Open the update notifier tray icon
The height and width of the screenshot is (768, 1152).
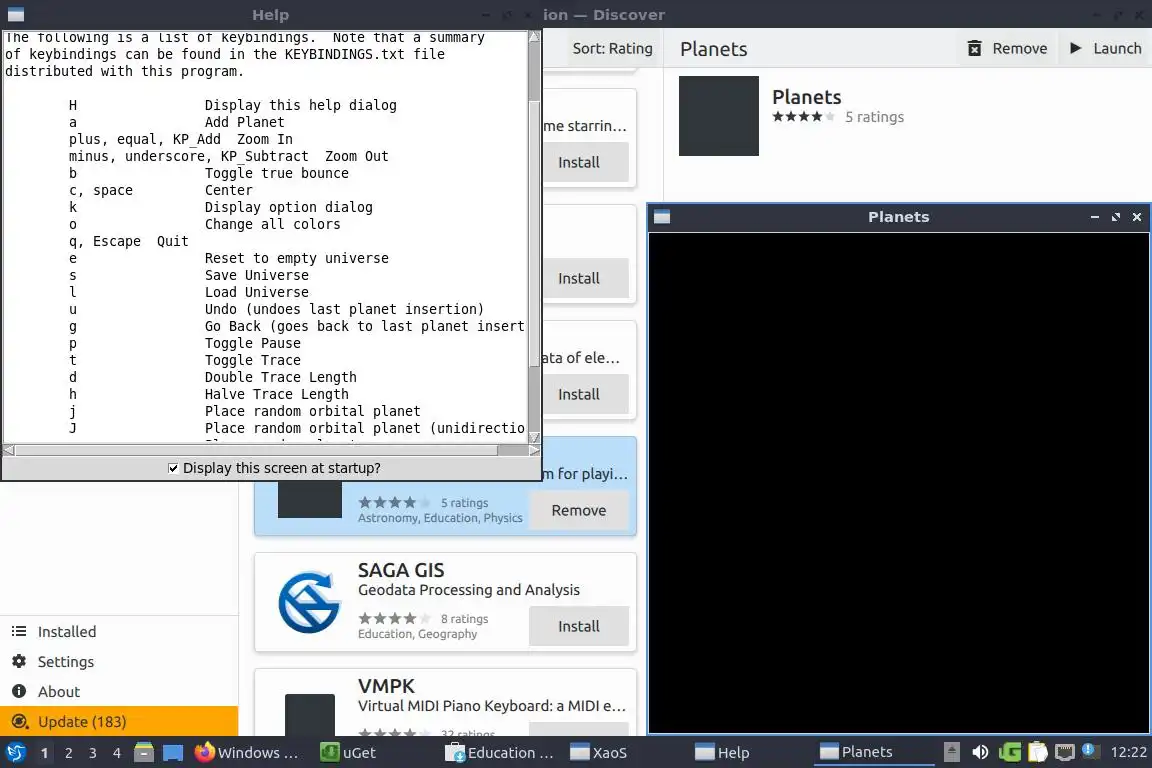pyautogui.click(x=1090, y=751)
